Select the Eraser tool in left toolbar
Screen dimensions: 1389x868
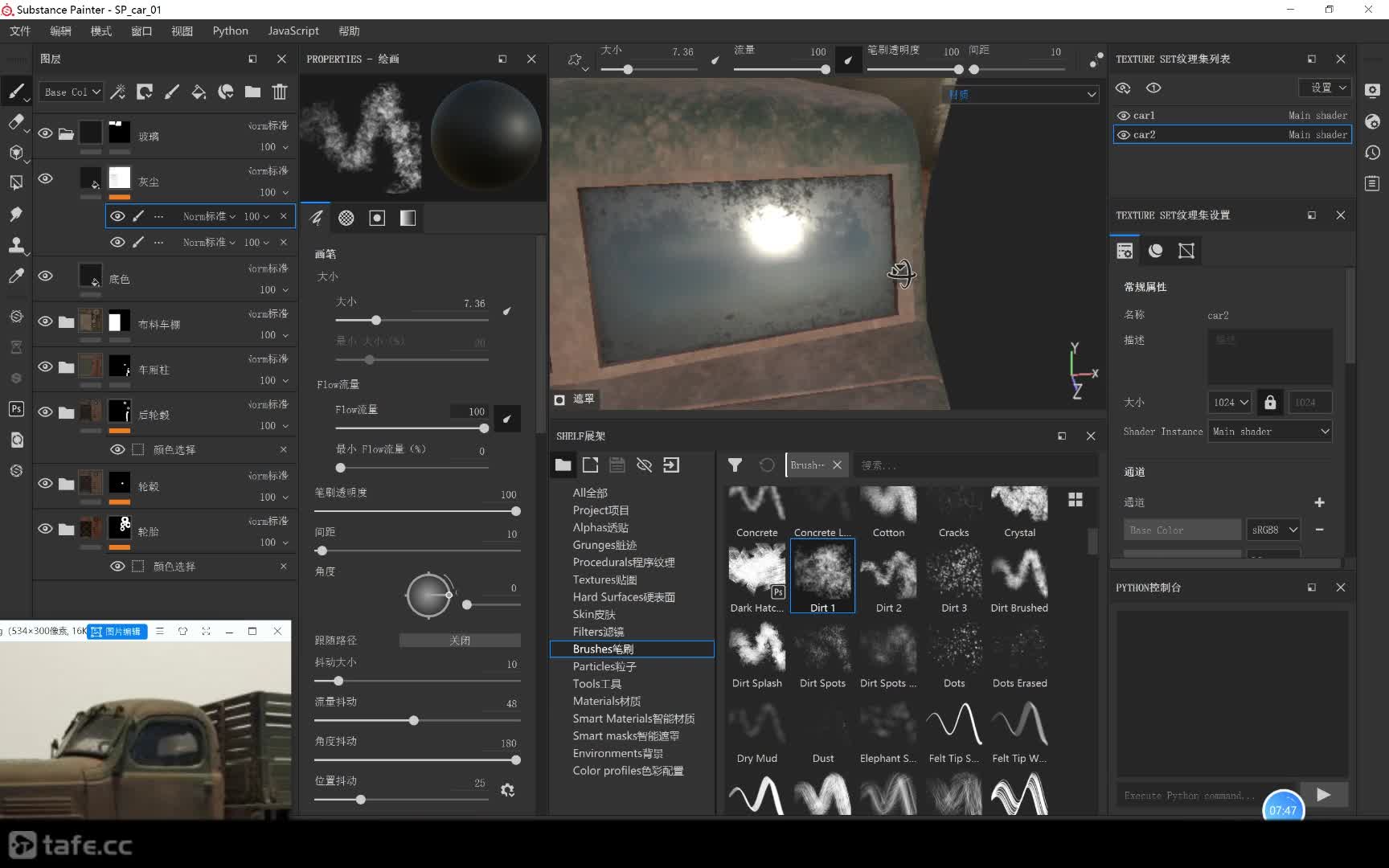coord(15,121)
